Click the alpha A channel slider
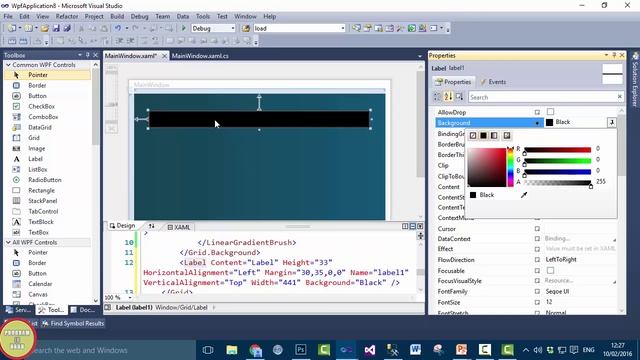Screen dimensions: 640x360 [558, 182]
